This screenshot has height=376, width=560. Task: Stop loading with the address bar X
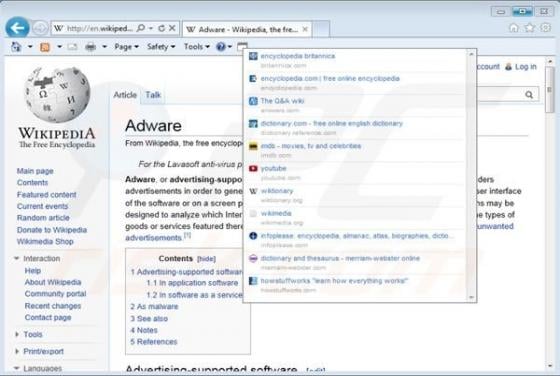(x=172, y=28)
